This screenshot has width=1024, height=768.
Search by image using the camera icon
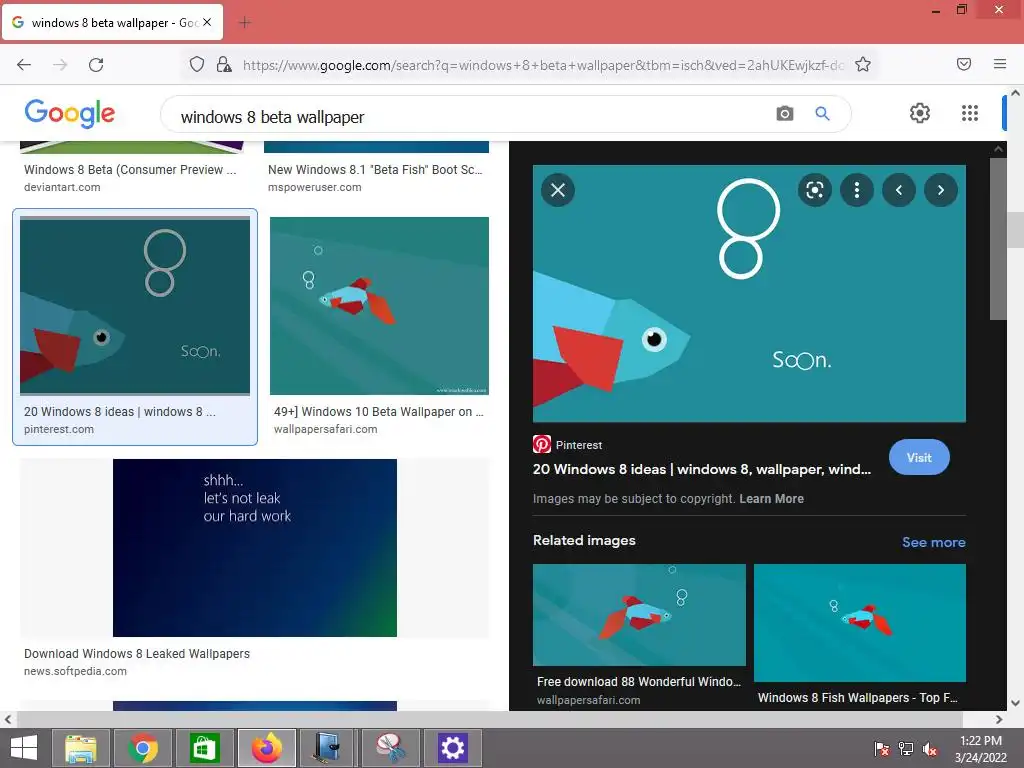pyautogui.click(x=784, y=114)
